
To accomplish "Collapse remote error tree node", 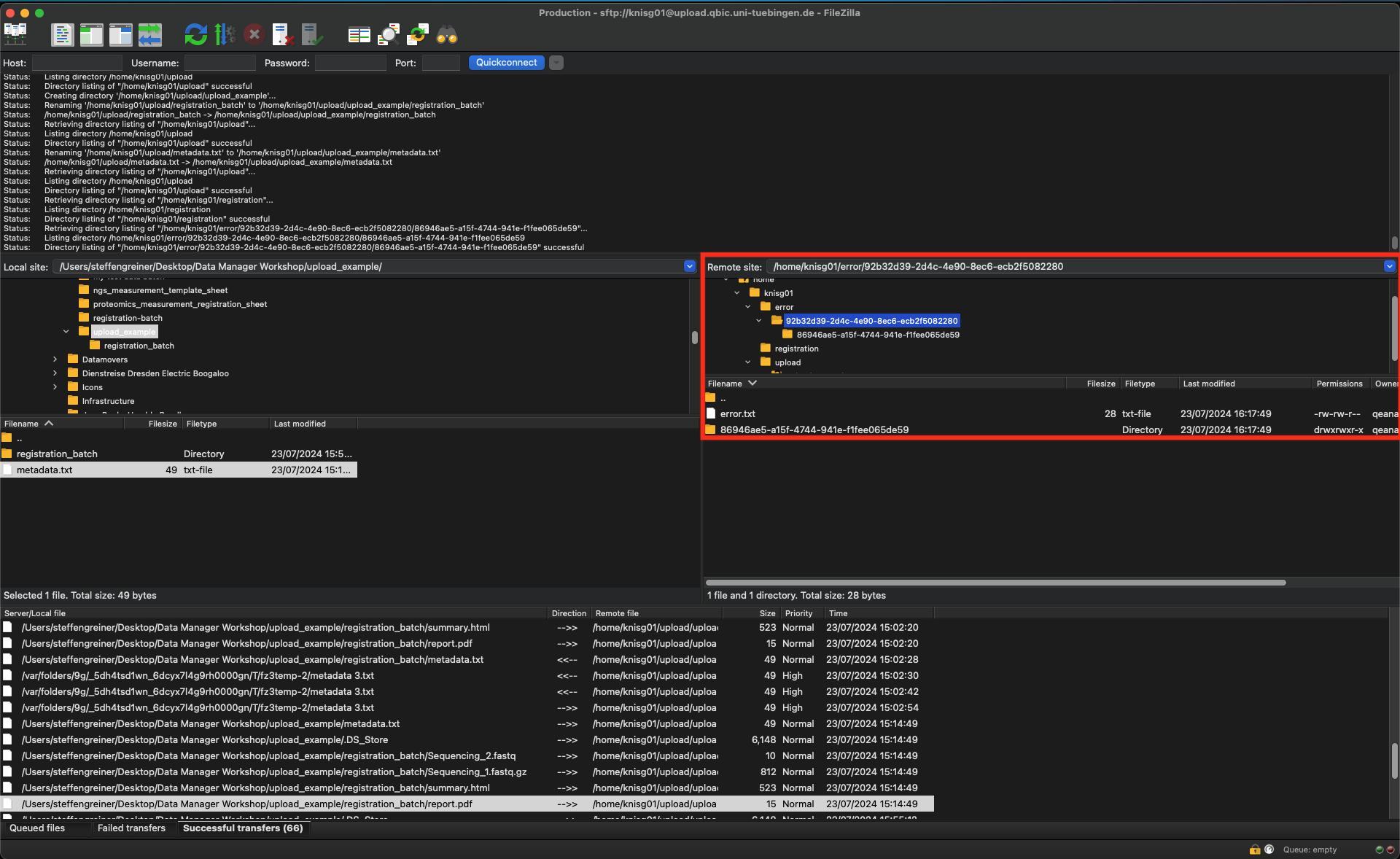I will 748,306.
